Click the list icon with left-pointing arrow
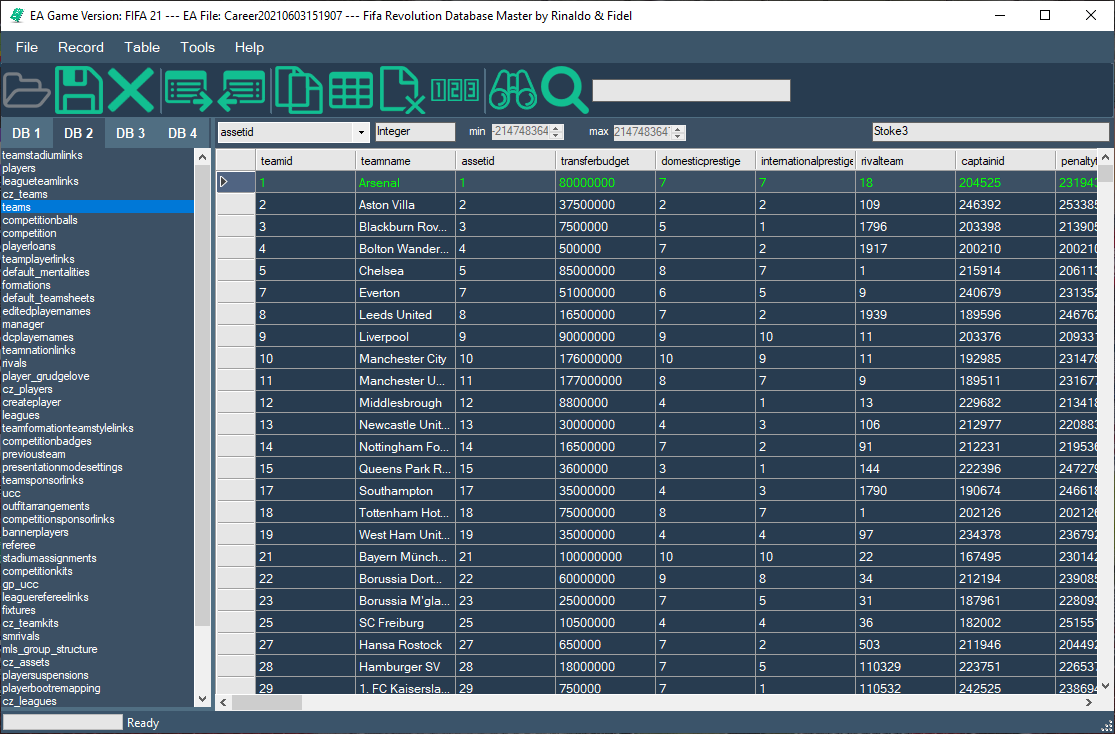 tap(242, 91)
